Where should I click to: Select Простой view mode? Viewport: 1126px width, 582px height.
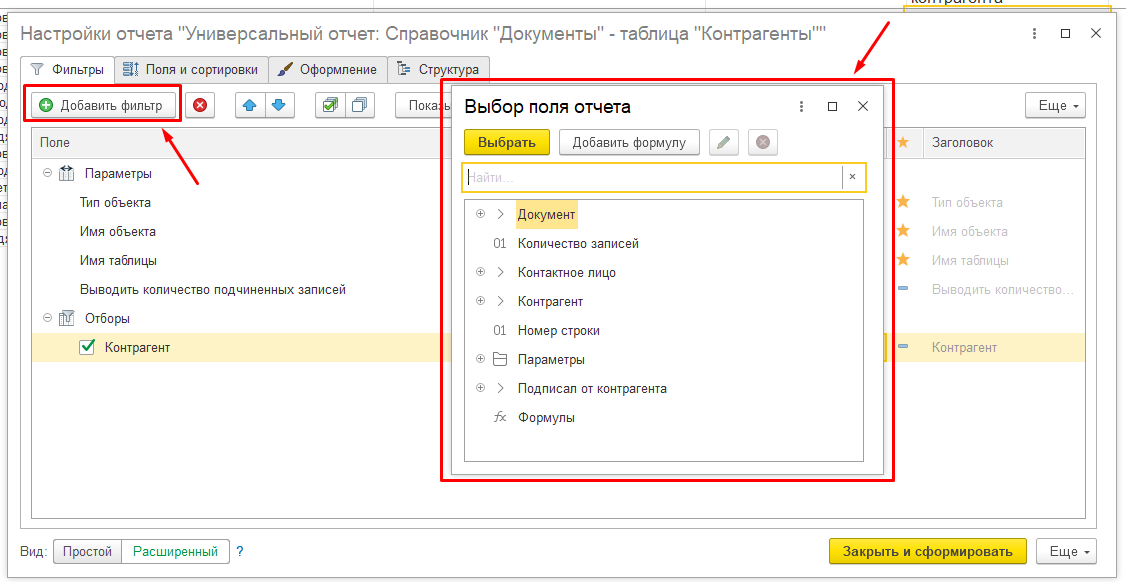pyautogui.click(x=88, y=552)
